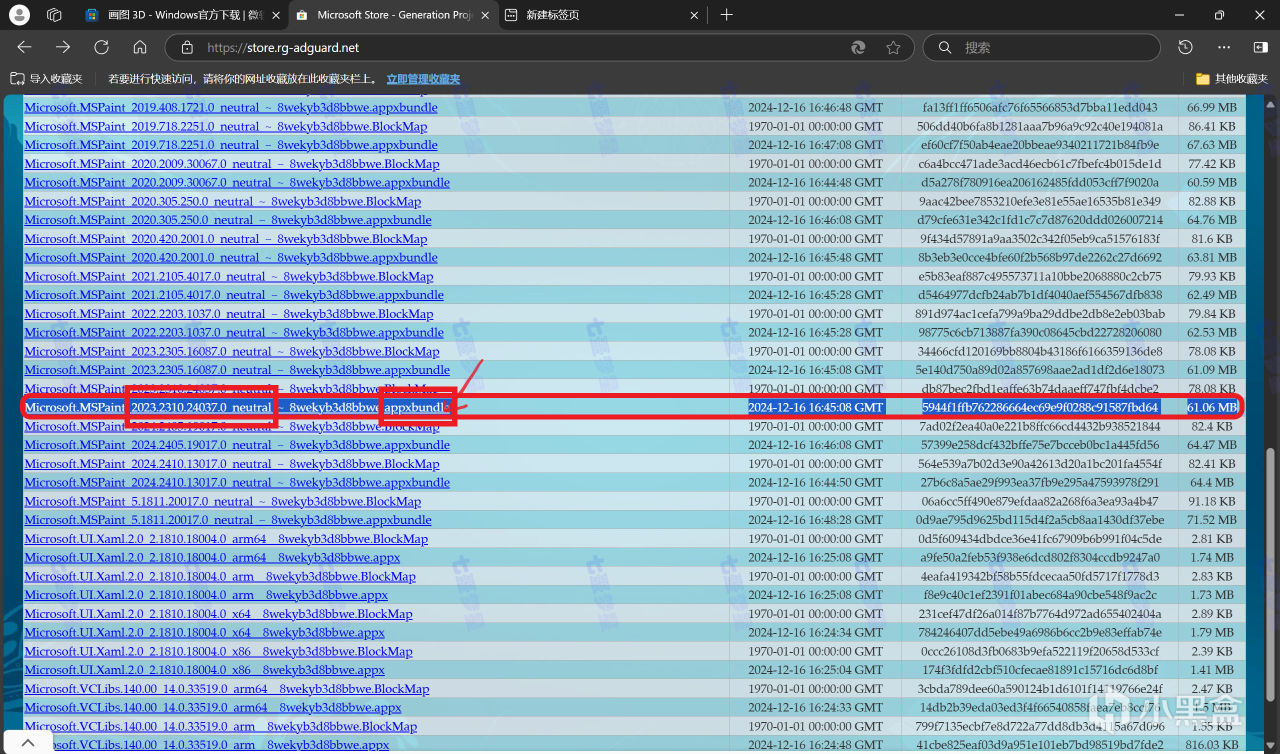Open MSPaint 2019.718.2251.0 BlockMap link

[x=226, y=127]
